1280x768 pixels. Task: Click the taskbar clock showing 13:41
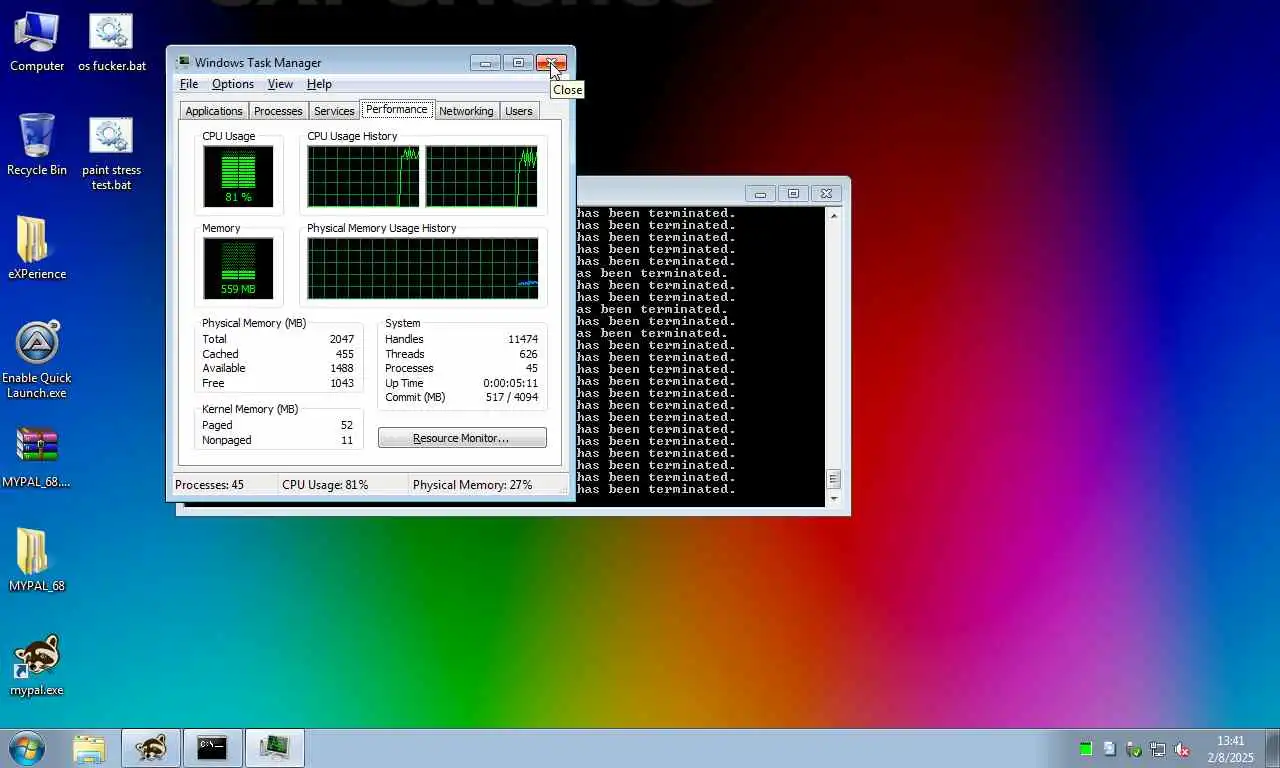pos(1230,749)
